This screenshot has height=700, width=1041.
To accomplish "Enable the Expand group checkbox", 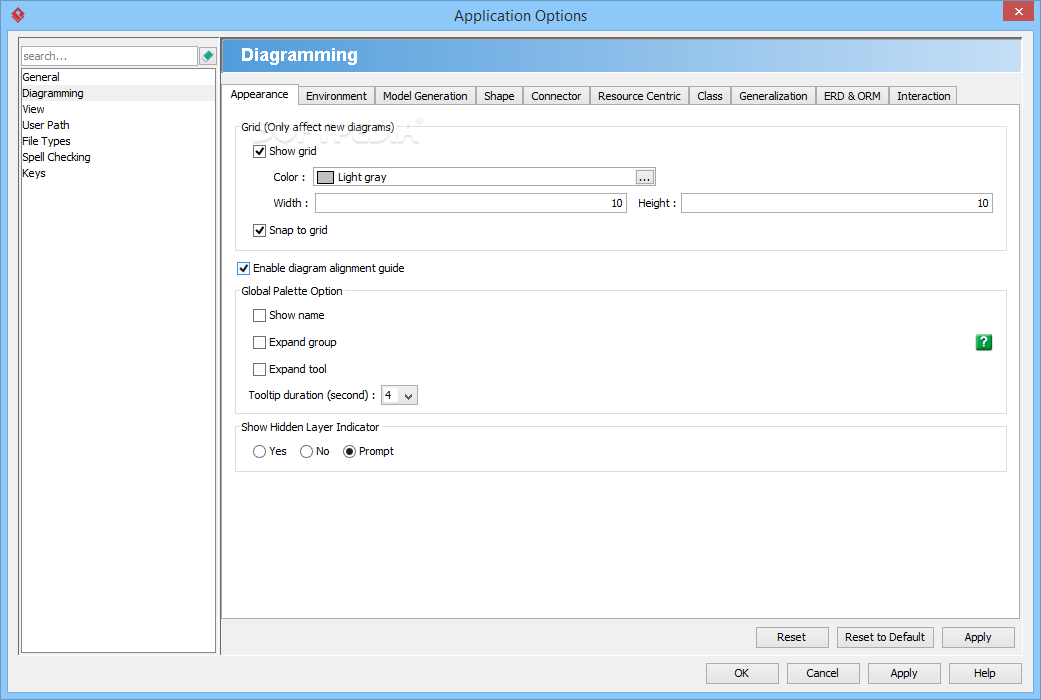I will [260, 343].
